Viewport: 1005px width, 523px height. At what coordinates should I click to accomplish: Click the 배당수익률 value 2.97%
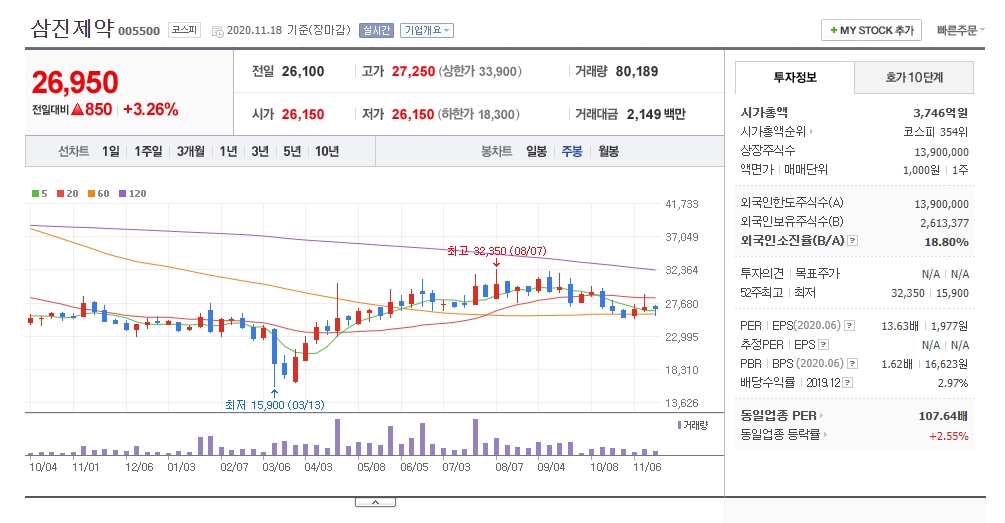pos(952,383)
